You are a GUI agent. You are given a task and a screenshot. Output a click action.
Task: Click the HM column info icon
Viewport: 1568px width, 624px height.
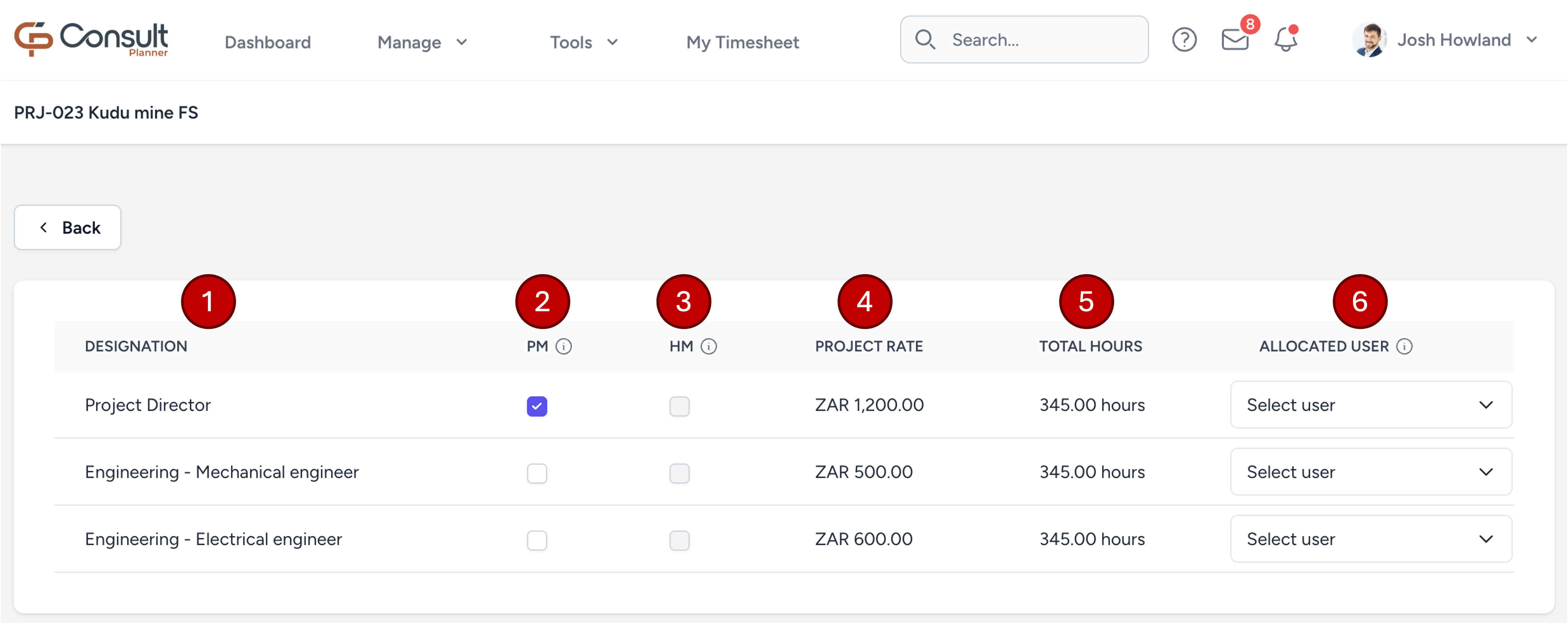tap(709, 346)
